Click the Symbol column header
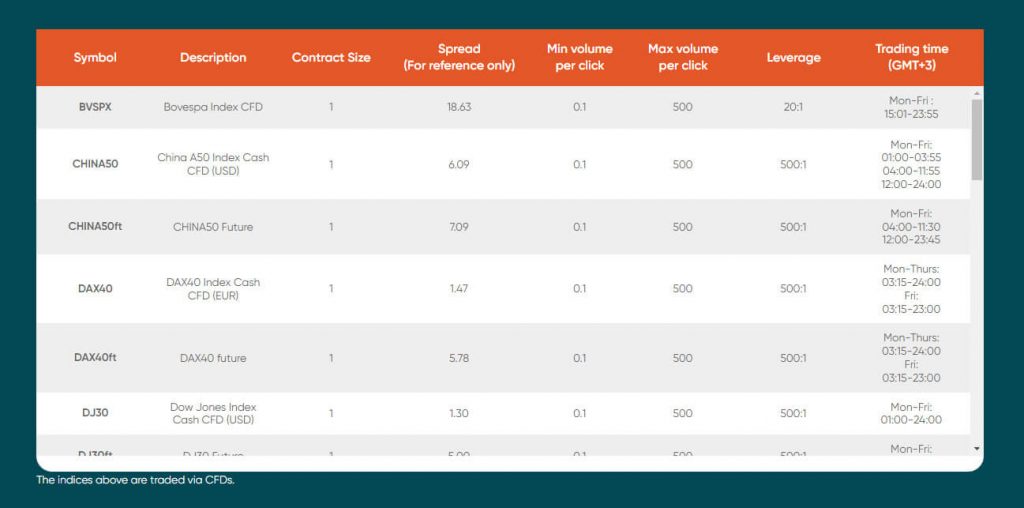This screenshot has height=508, width=1024. coord(95,57)
